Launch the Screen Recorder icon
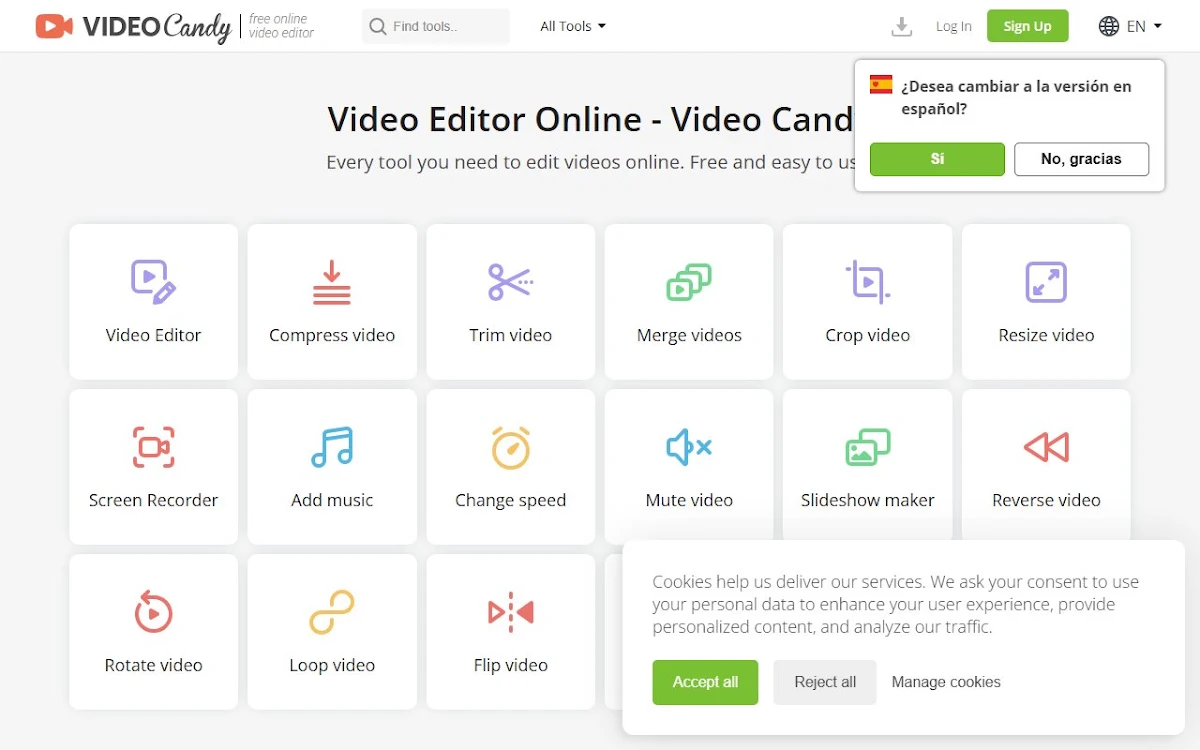Viewport: 1200px width, 750px height. tap(153, 447)
